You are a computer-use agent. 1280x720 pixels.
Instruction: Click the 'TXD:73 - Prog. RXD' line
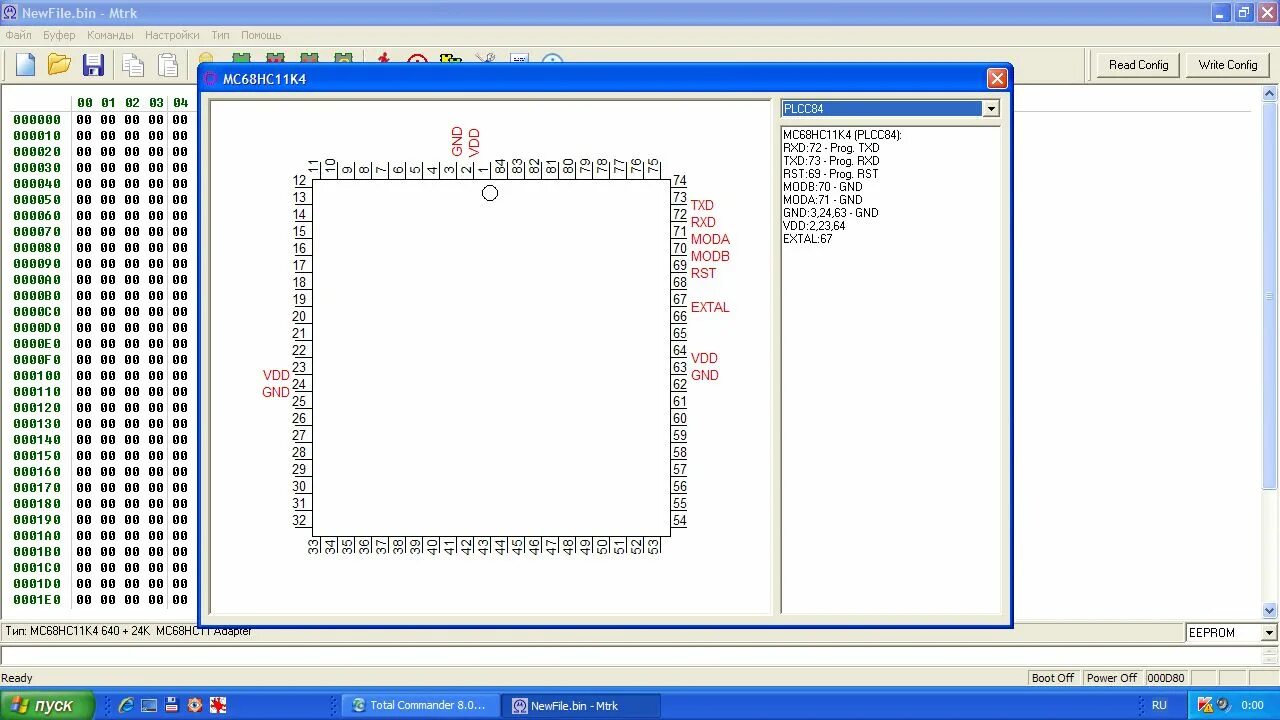pyautogui.click(x=831, y=161)
